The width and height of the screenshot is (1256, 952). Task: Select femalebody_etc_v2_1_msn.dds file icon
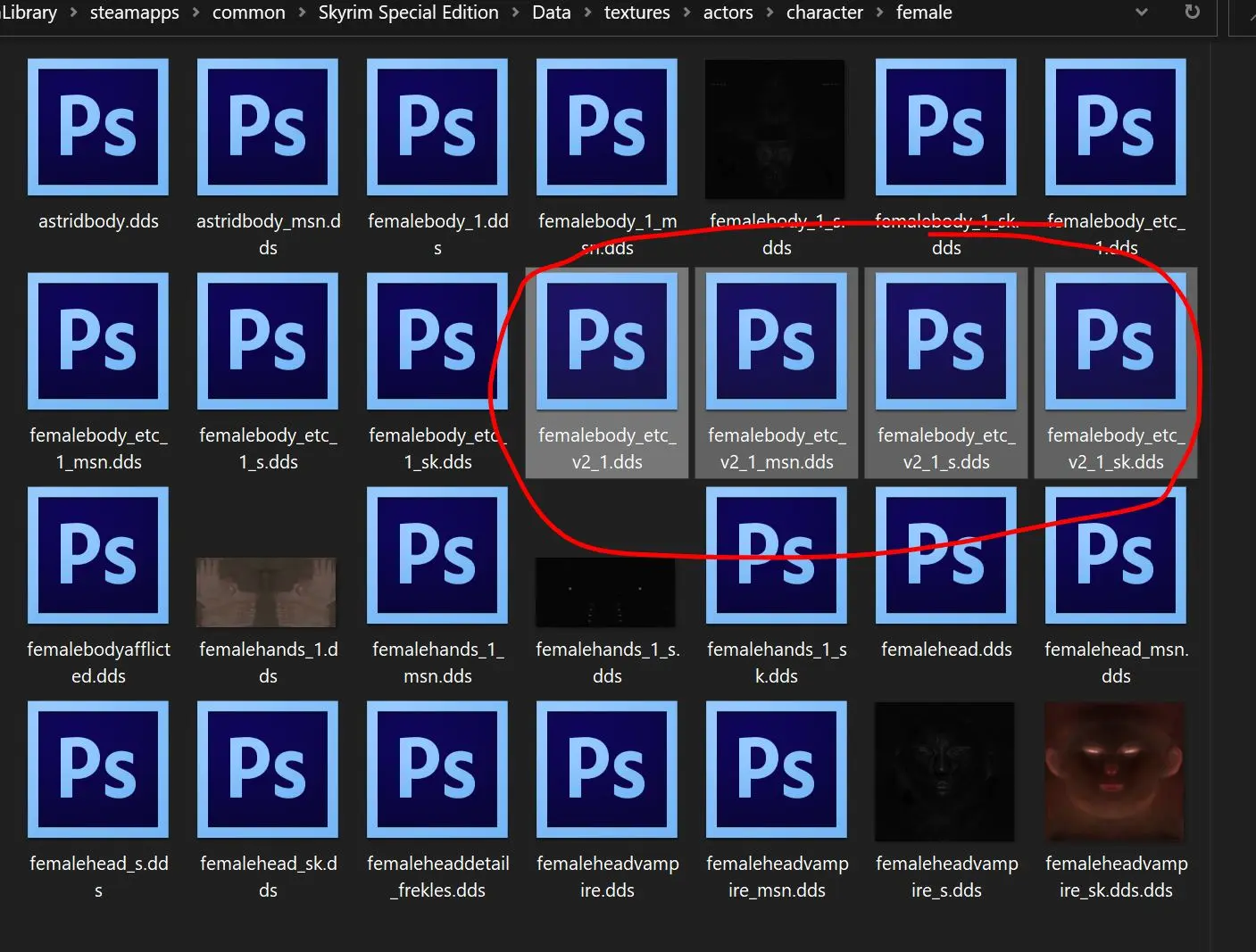coord(777,341)
